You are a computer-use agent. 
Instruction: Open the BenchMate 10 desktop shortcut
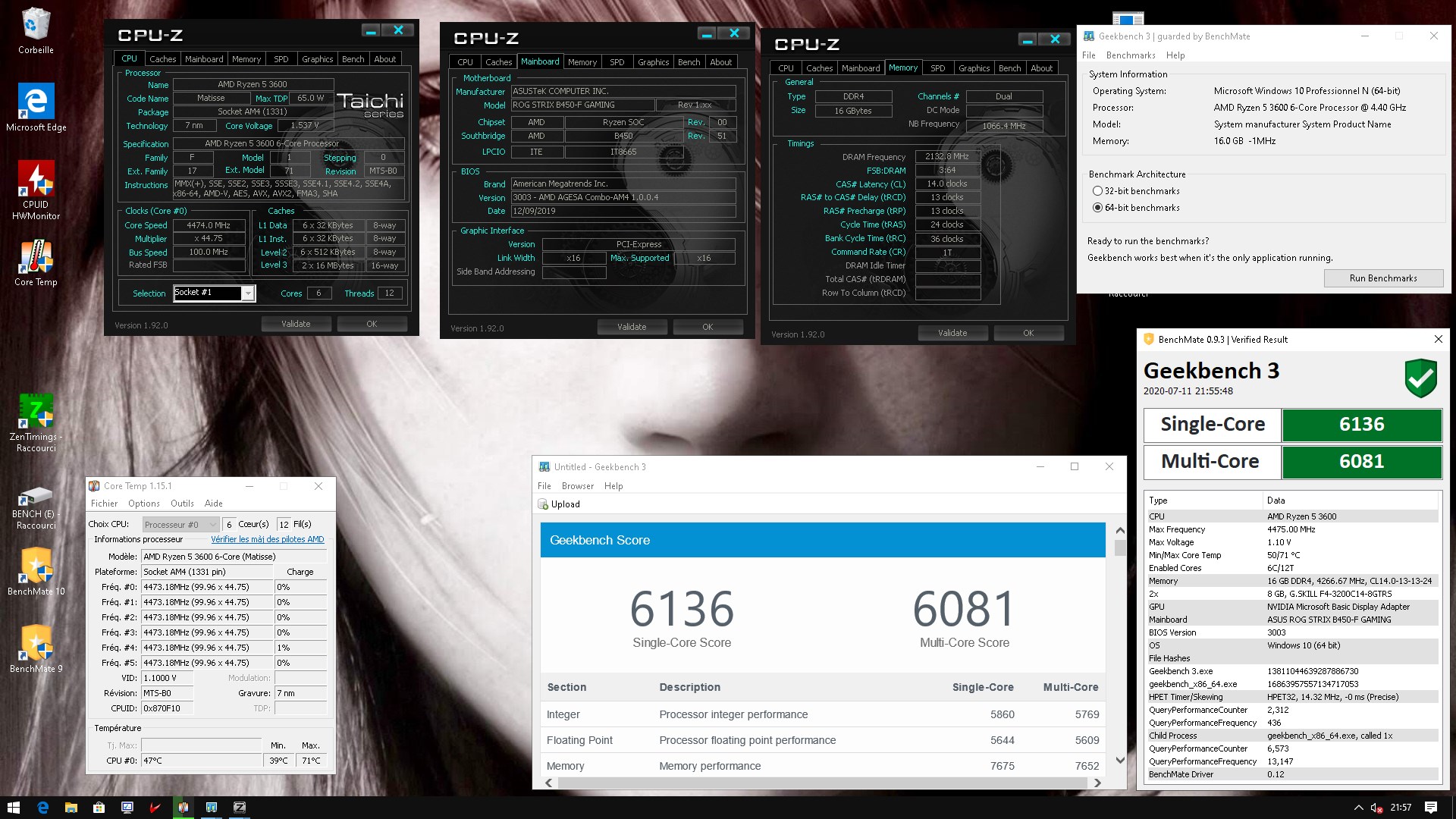36,570
